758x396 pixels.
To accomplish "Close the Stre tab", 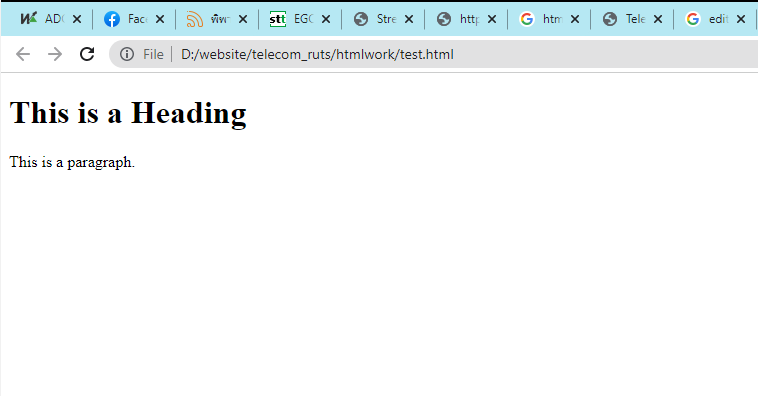I will pyautogui.click(x=409, y=19).
